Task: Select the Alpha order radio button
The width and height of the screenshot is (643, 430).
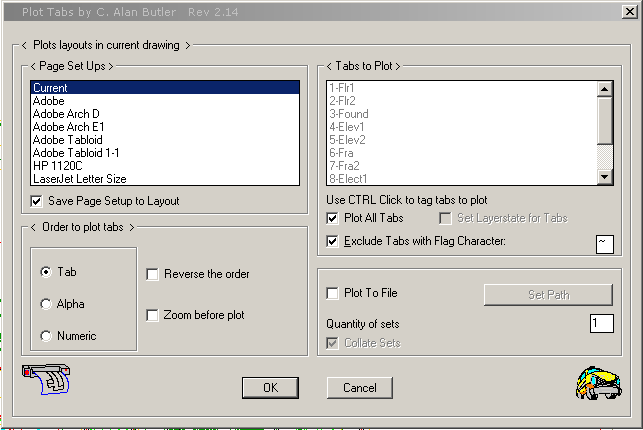Action: pos(46,304)
